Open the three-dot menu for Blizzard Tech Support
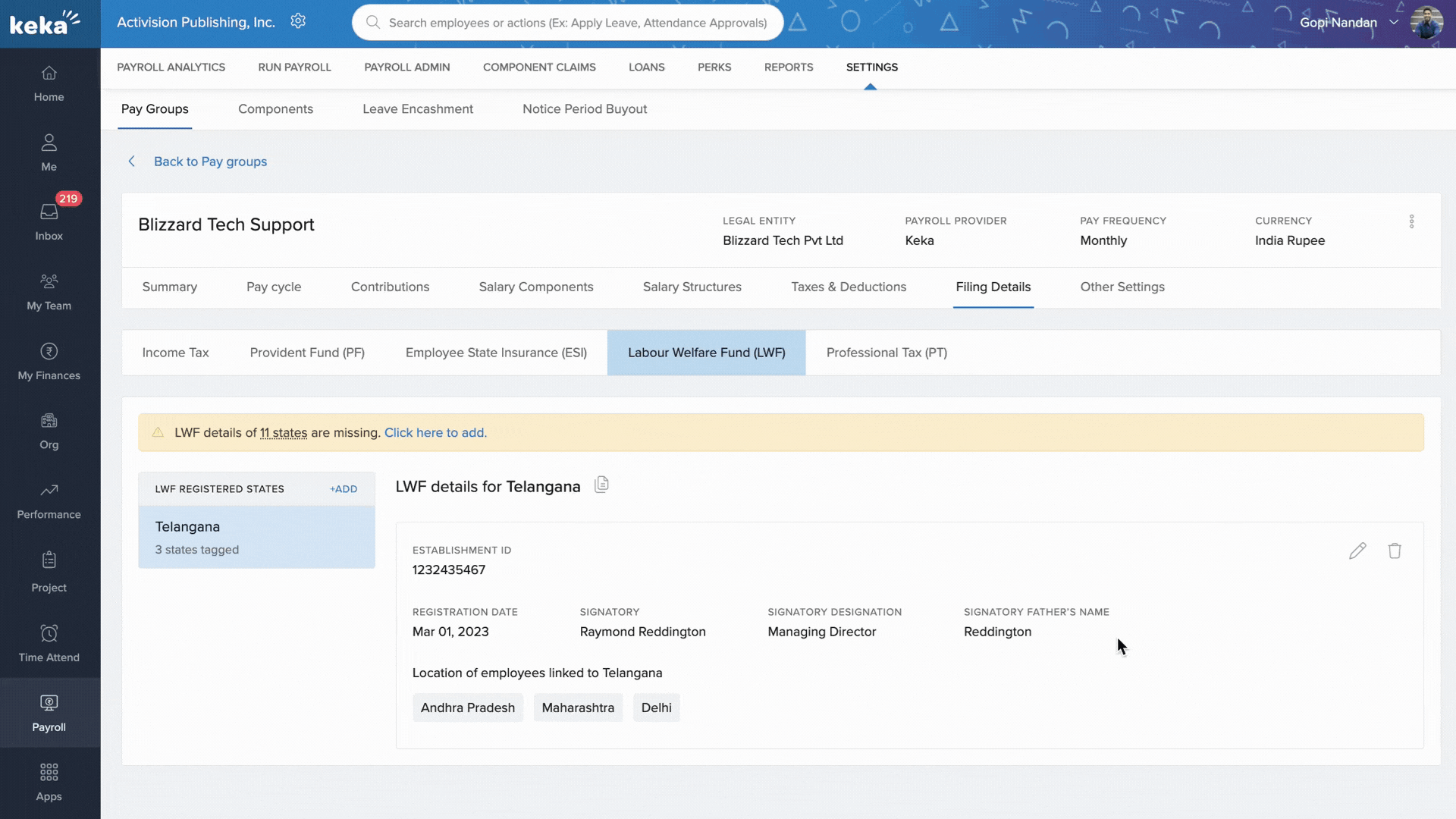This screenshot has width=1456, height=819. pyautogui.click(x=1411, y=221)
